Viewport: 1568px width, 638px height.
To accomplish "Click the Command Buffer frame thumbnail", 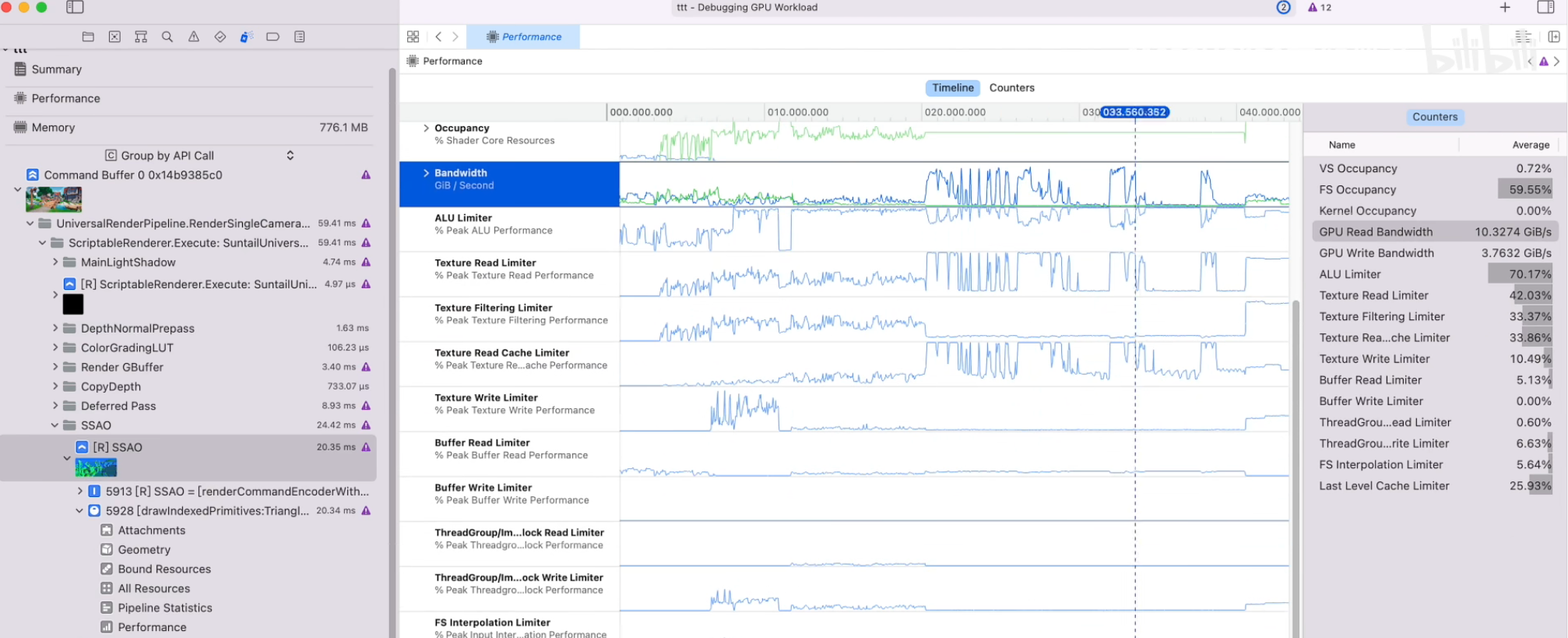I will (54, 199).
